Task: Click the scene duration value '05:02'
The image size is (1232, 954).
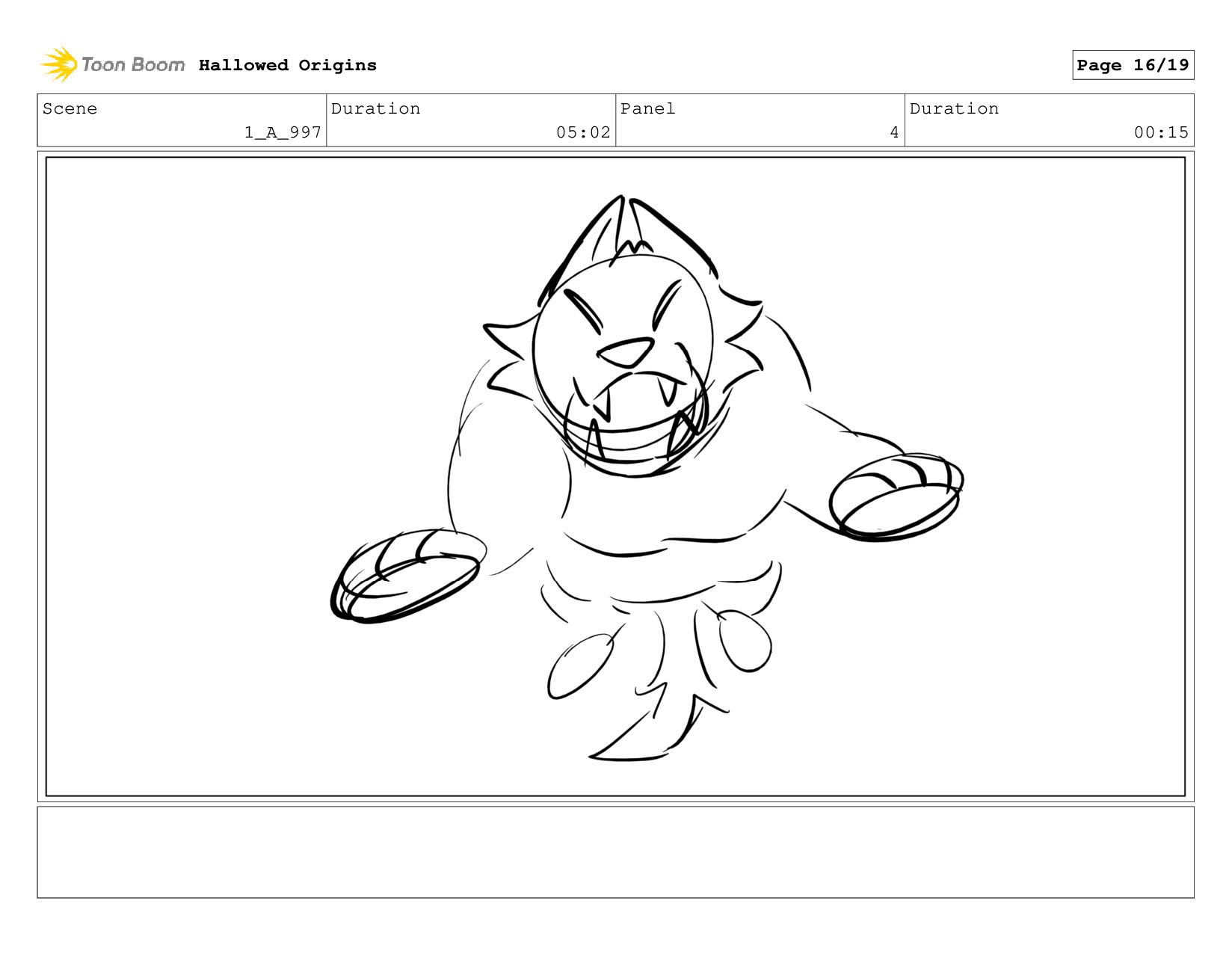Action: click(x=583, y=132)
